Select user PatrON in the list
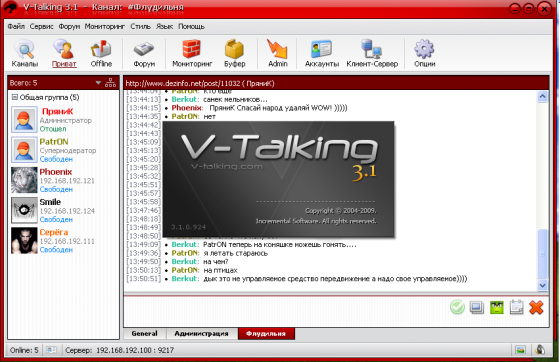The height and width of the screenshot is (362, 560). click(x=64, y=150)
